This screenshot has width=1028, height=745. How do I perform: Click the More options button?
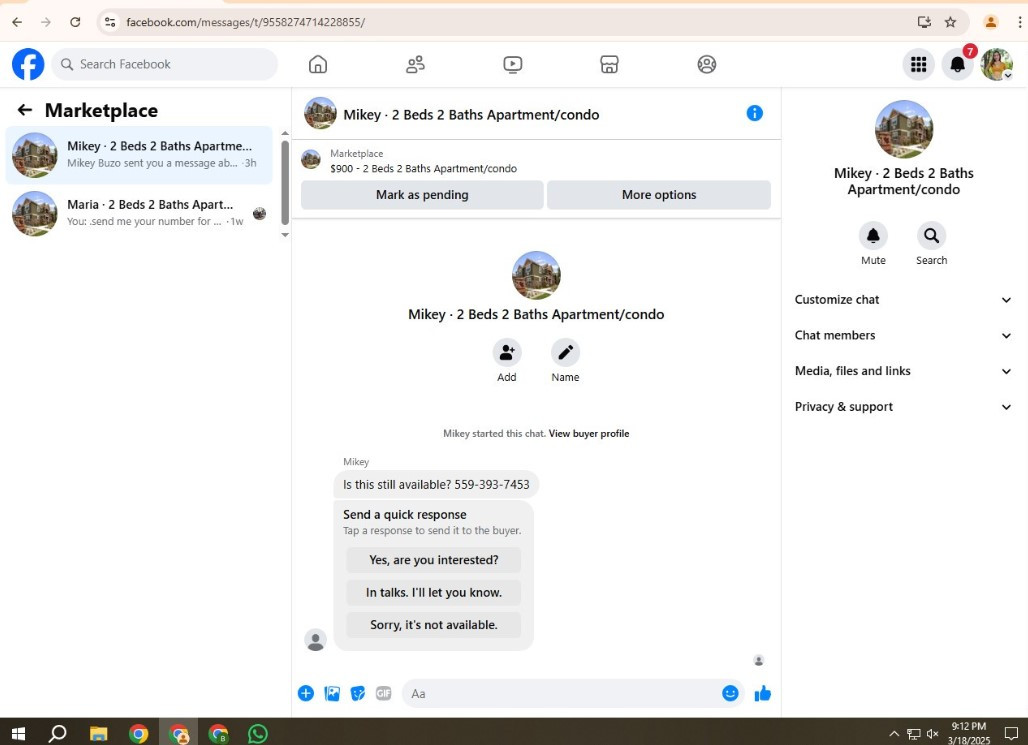coord(659,195)
